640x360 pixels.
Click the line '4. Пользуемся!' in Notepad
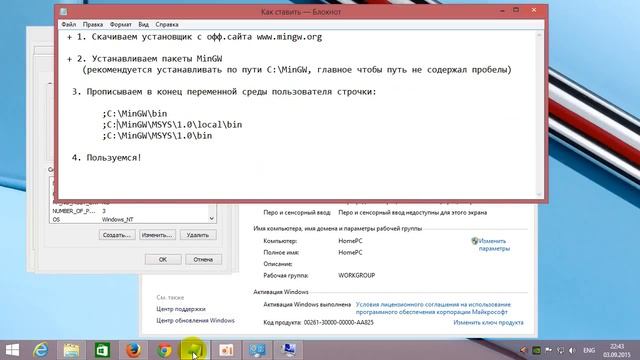point(107,158)
